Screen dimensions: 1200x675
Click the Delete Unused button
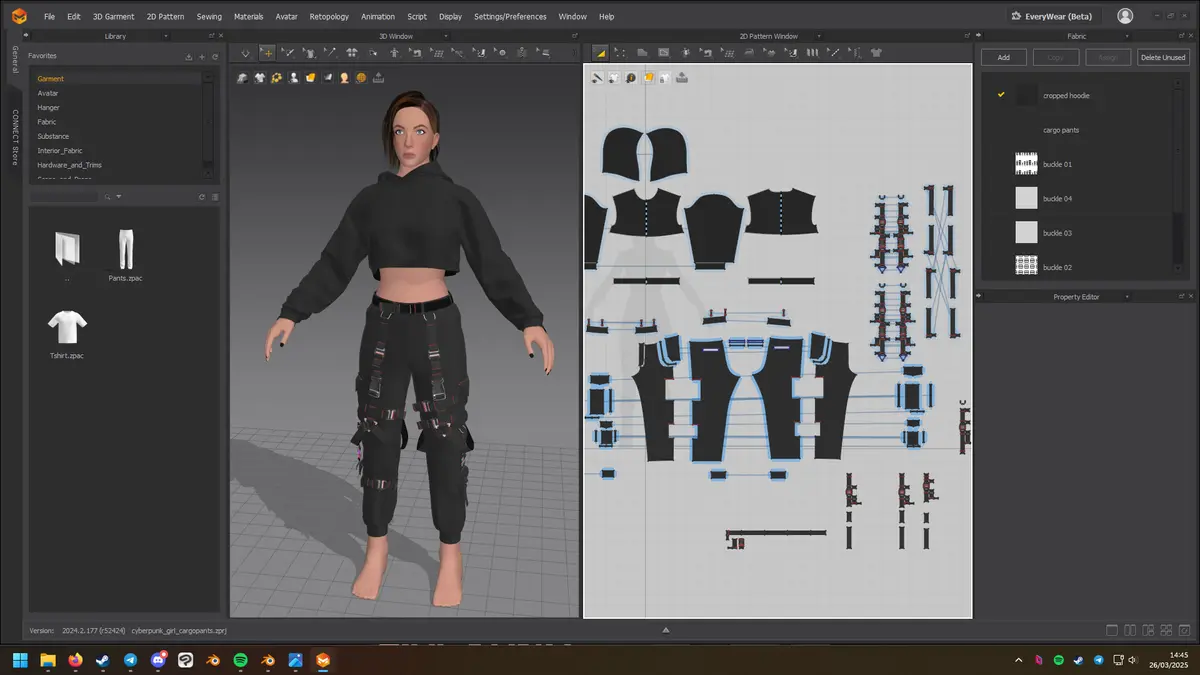coord(1163,57)
